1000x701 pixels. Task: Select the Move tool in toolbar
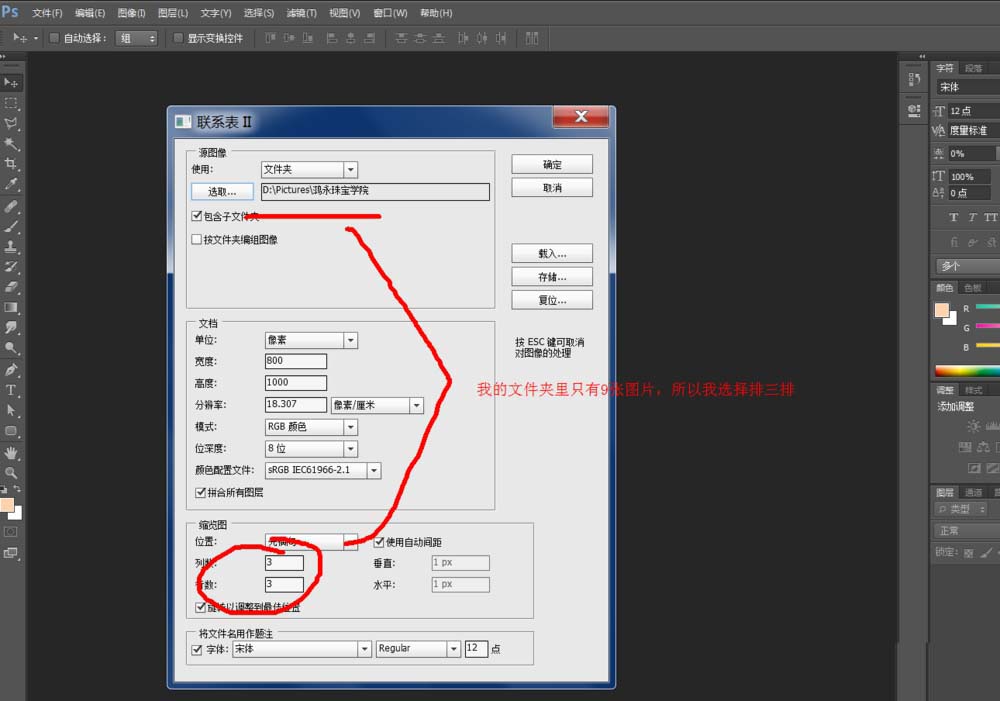click(x=11, y=82)
